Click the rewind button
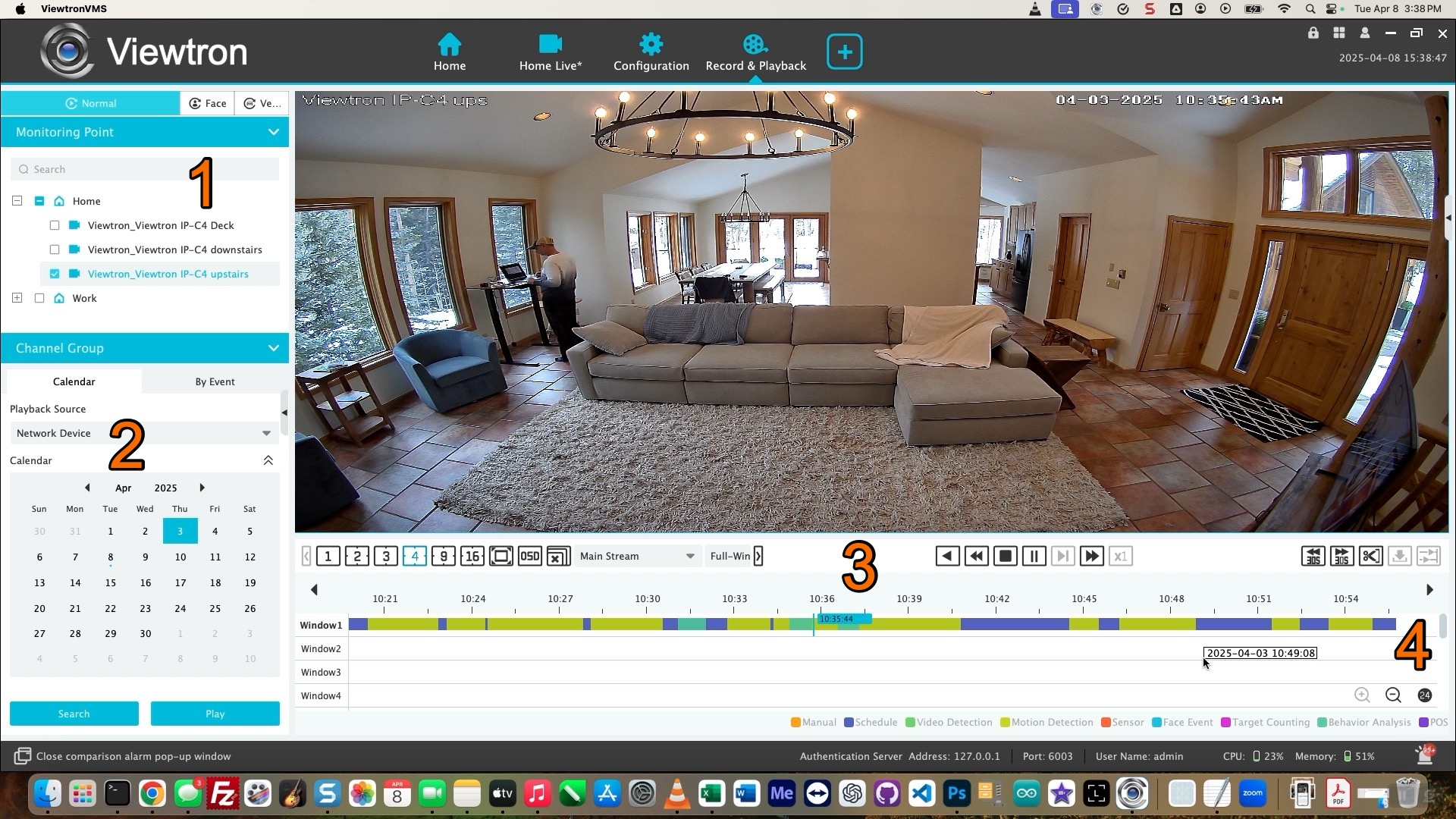Viewport: 1456px width, 819px height. point(977,556)
